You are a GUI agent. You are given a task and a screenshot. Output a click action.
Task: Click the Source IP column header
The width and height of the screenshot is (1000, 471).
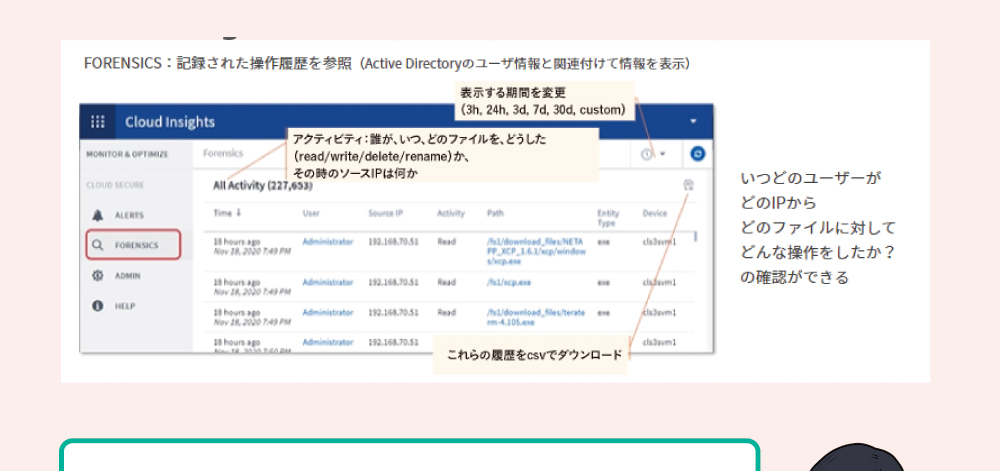385,213
